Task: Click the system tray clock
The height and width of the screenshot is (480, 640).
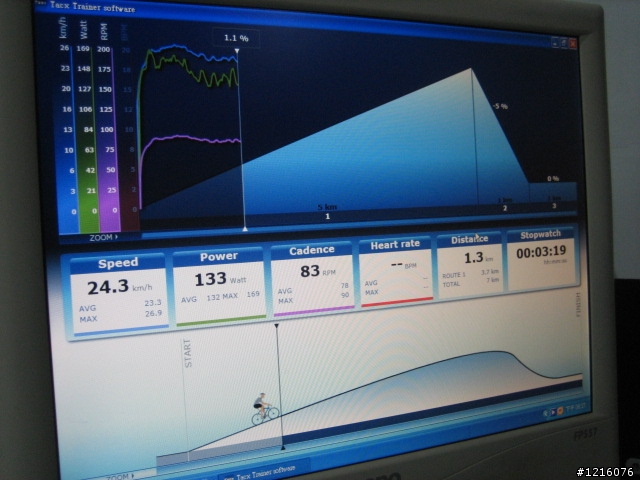Action: point(576,407)
